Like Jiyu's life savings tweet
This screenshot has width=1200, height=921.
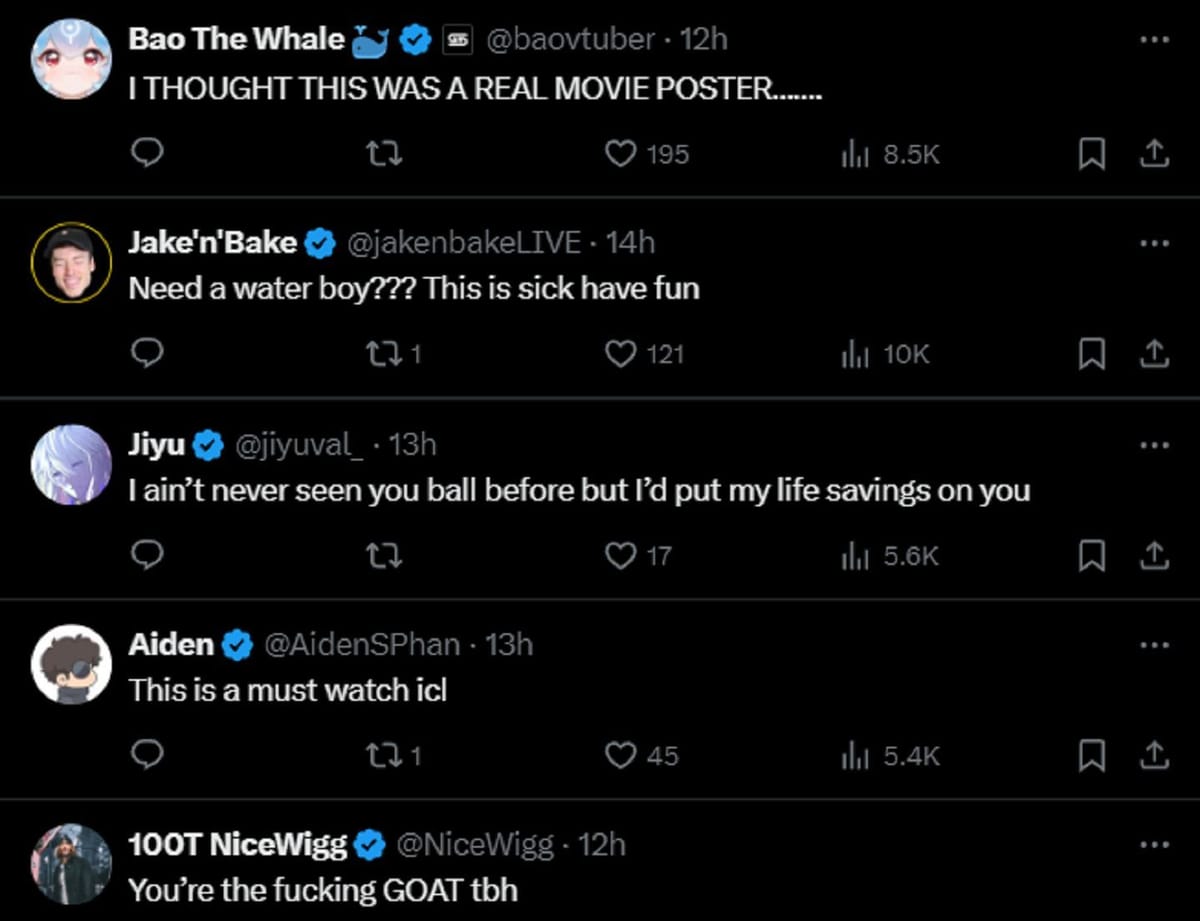622,555
